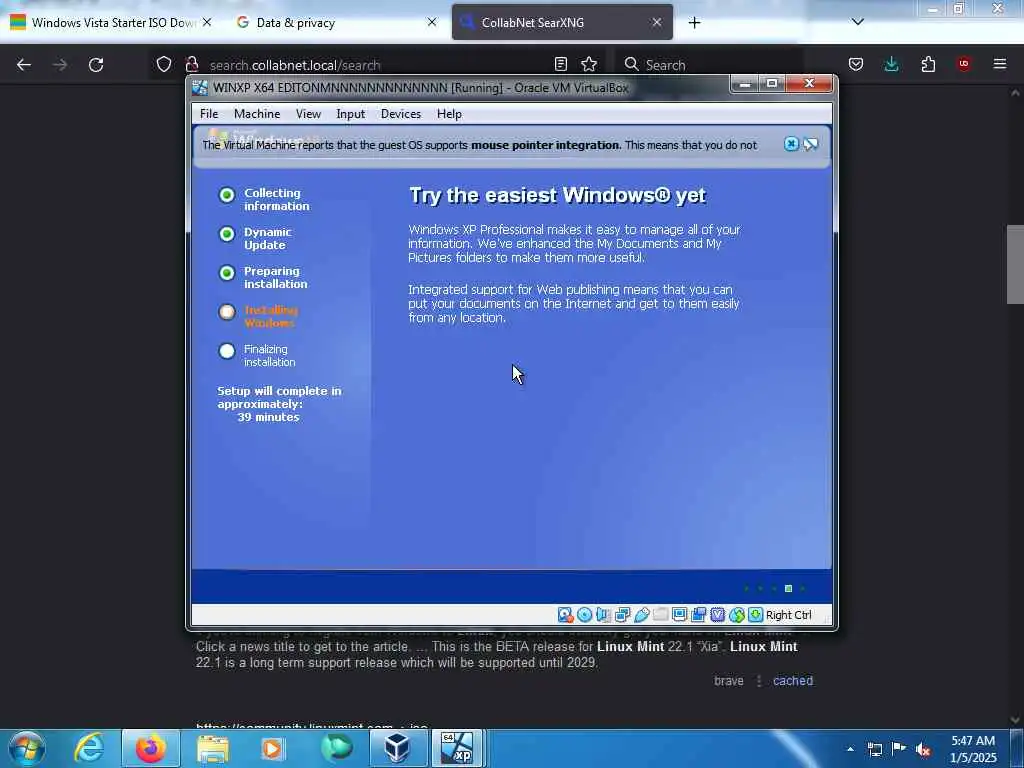The width and height of the screenshot is (1024, 768).
Task: Click the search.collabnet.local address bar
Action: pos(379,65)
